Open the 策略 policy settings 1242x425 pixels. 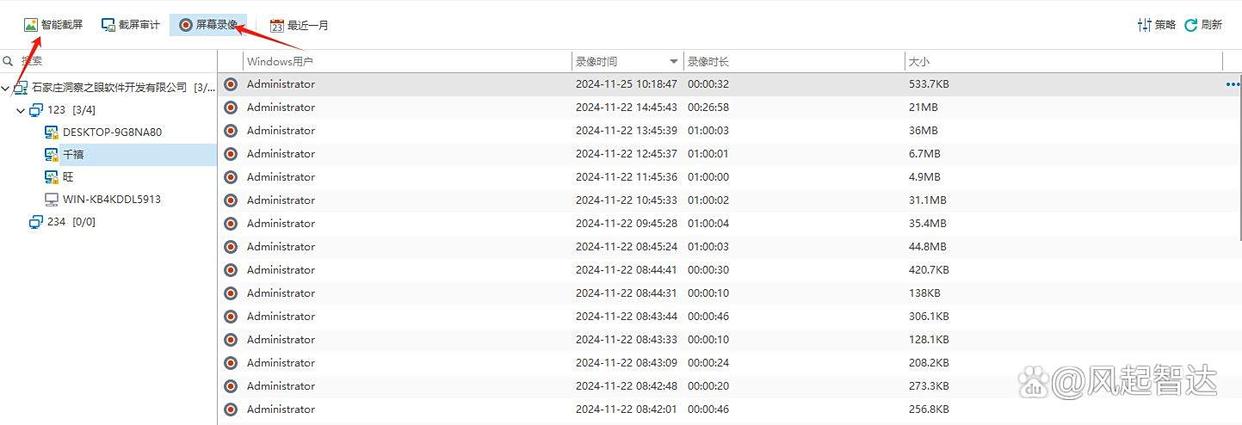pyautogui.click(x=1156, y=25)
